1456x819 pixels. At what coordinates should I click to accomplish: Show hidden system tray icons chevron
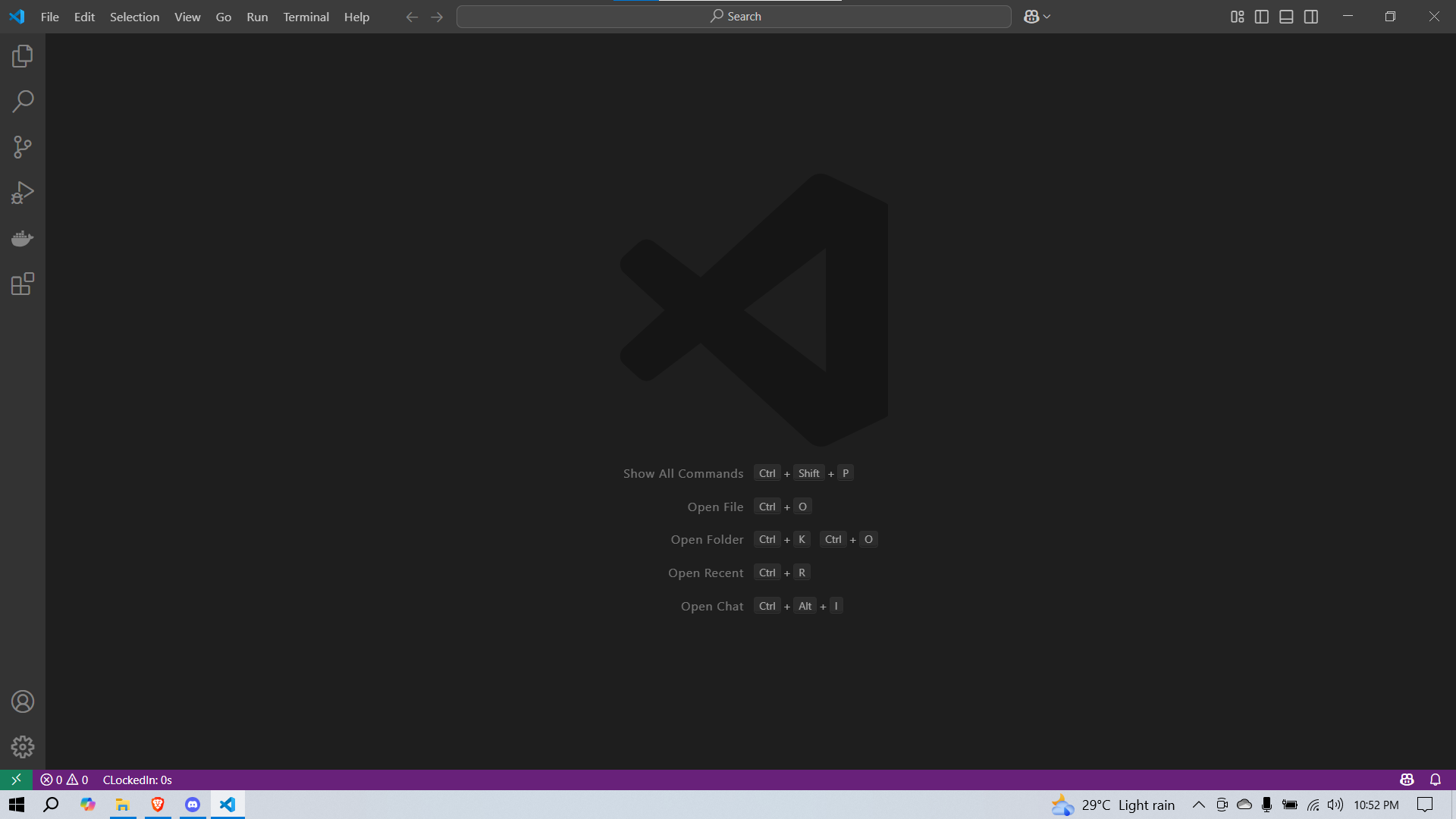(x=1198, y=805)
